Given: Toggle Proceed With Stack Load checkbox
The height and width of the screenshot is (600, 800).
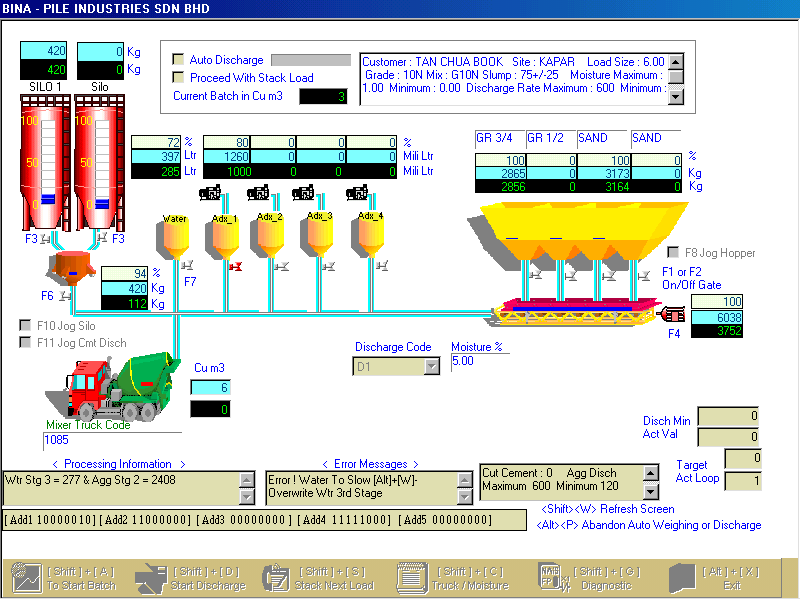Looking at the screenshot, I should coord(179,77).
